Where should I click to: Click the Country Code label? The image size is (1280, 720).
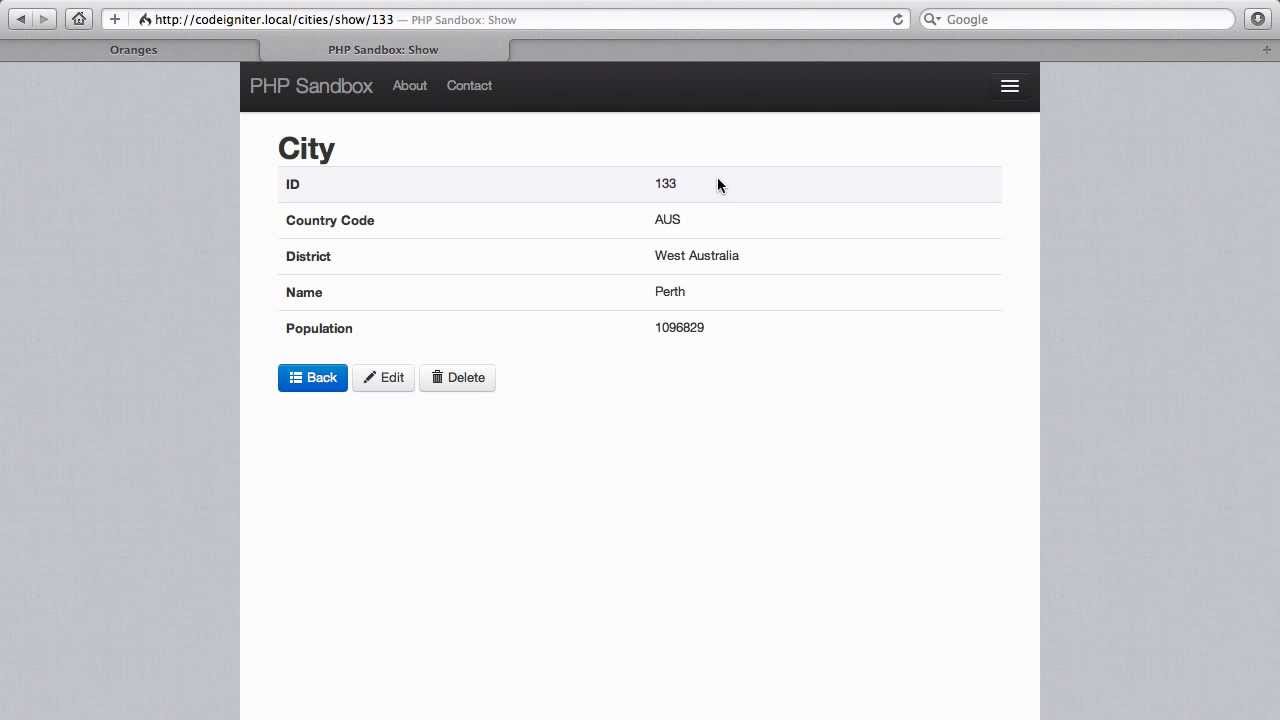(x=330, y=220)
